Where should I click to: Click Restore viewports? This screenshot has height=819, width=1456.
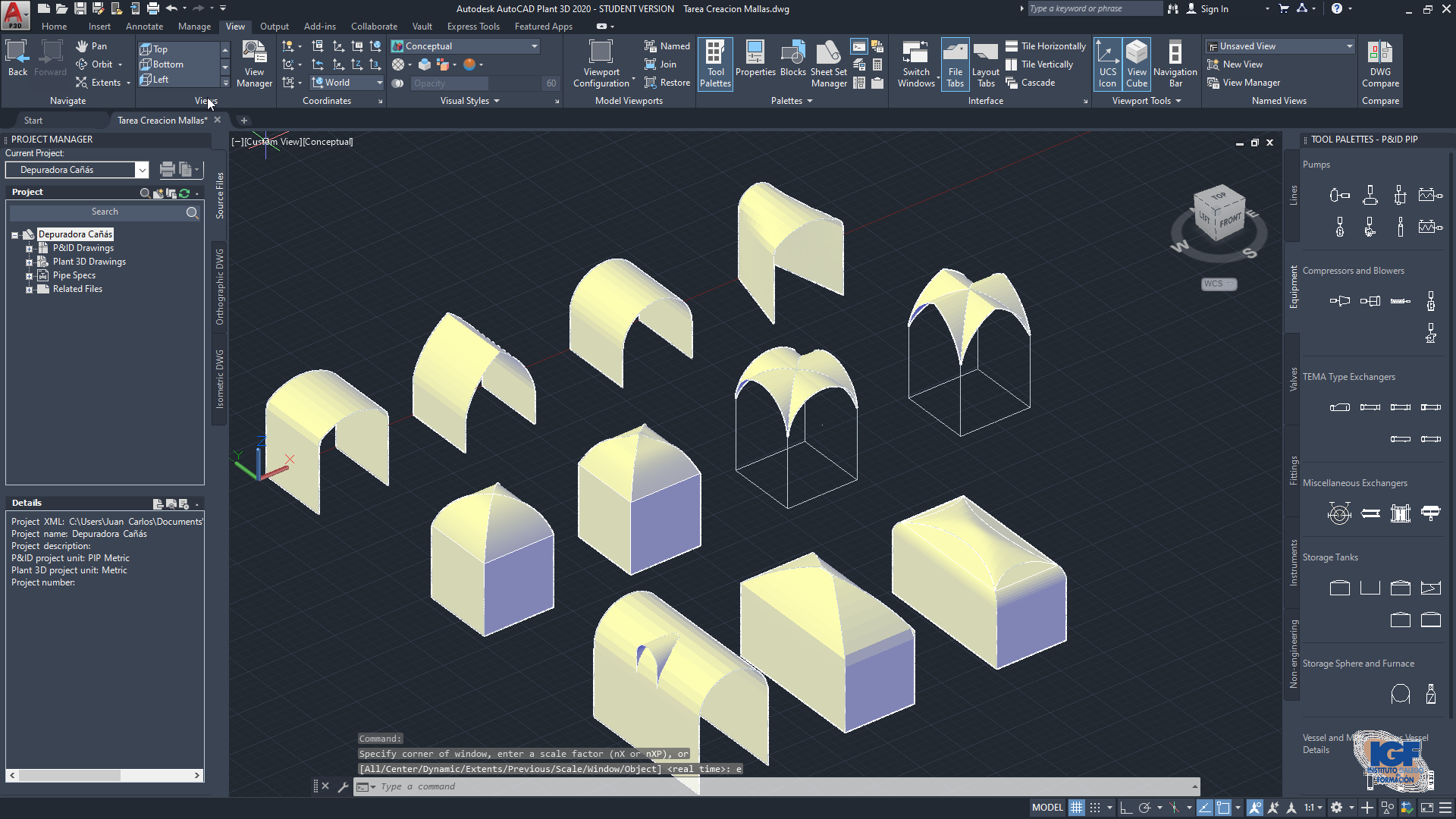(667, 83)
